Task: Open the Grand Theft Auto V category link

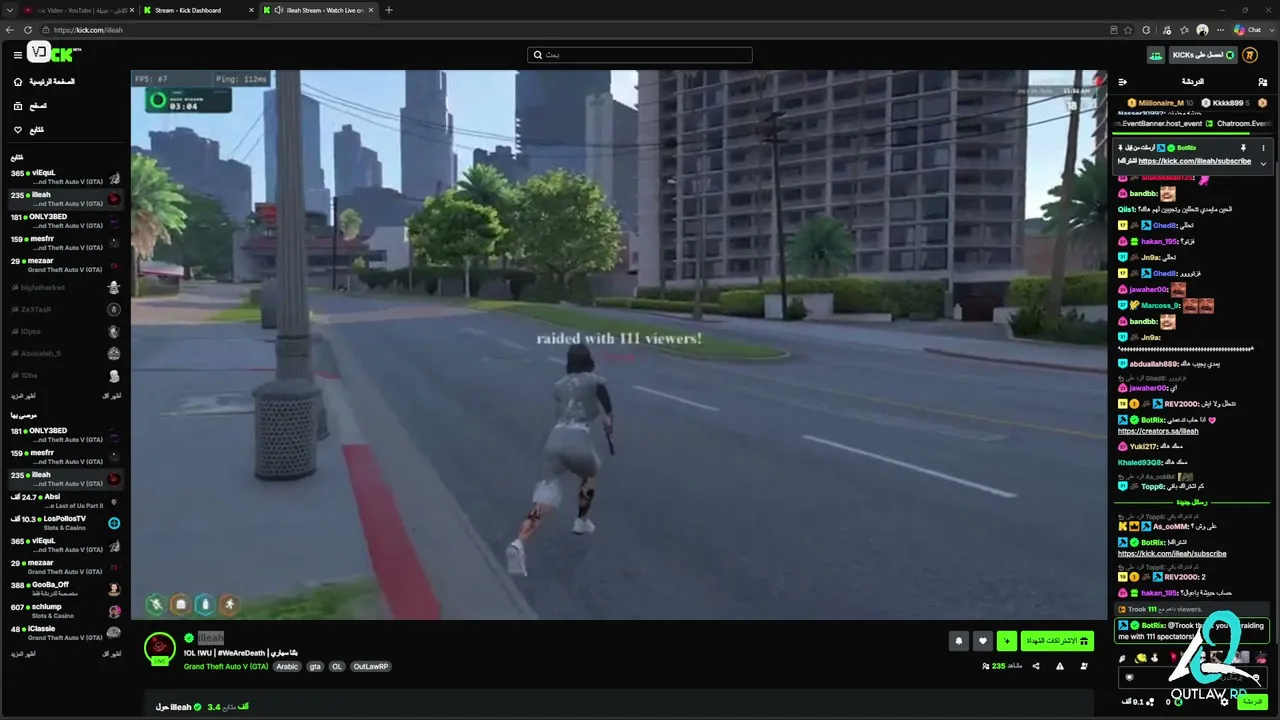Action: point(226,666)
